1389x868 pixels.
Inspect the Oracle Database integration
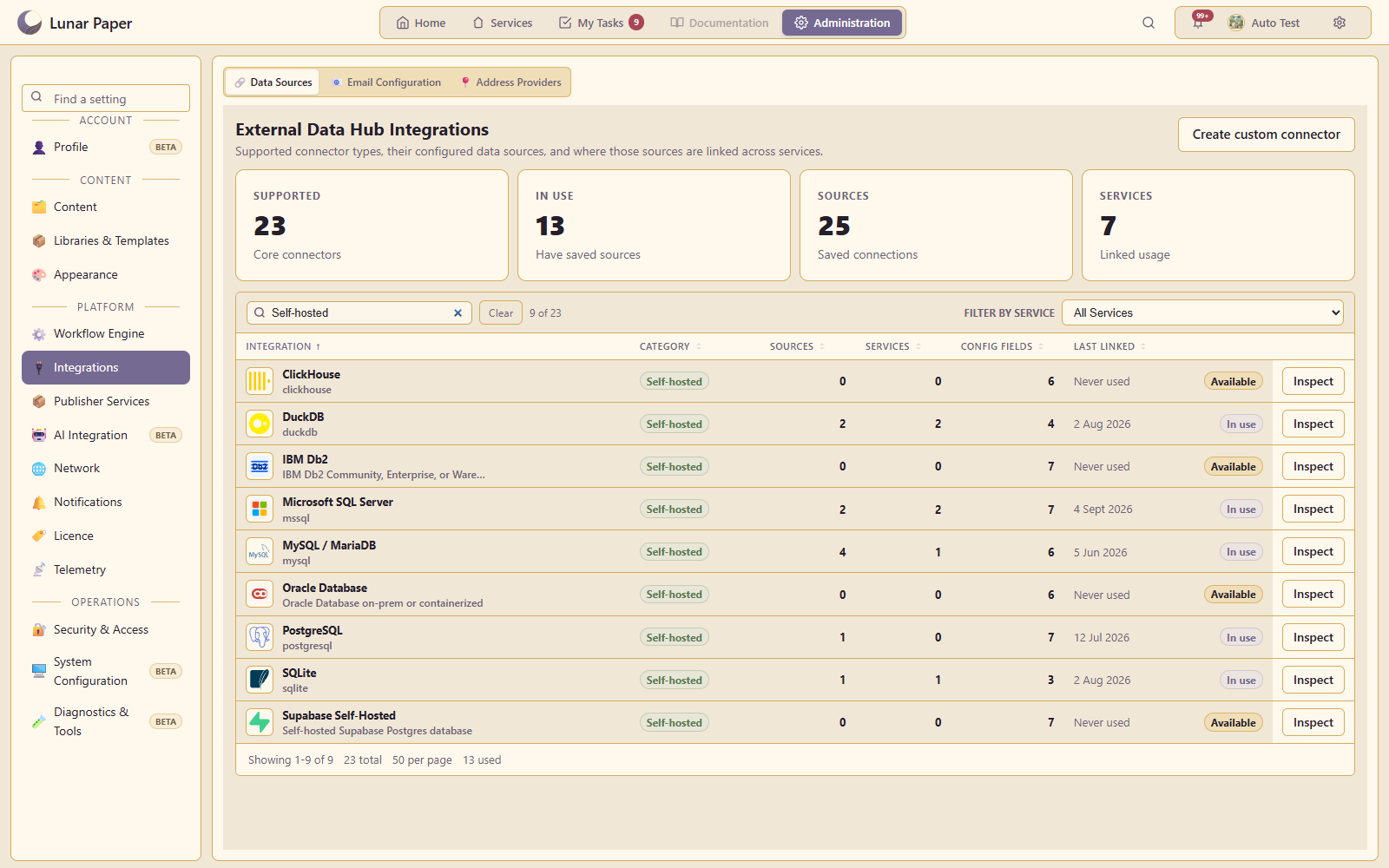point(1313,595)
